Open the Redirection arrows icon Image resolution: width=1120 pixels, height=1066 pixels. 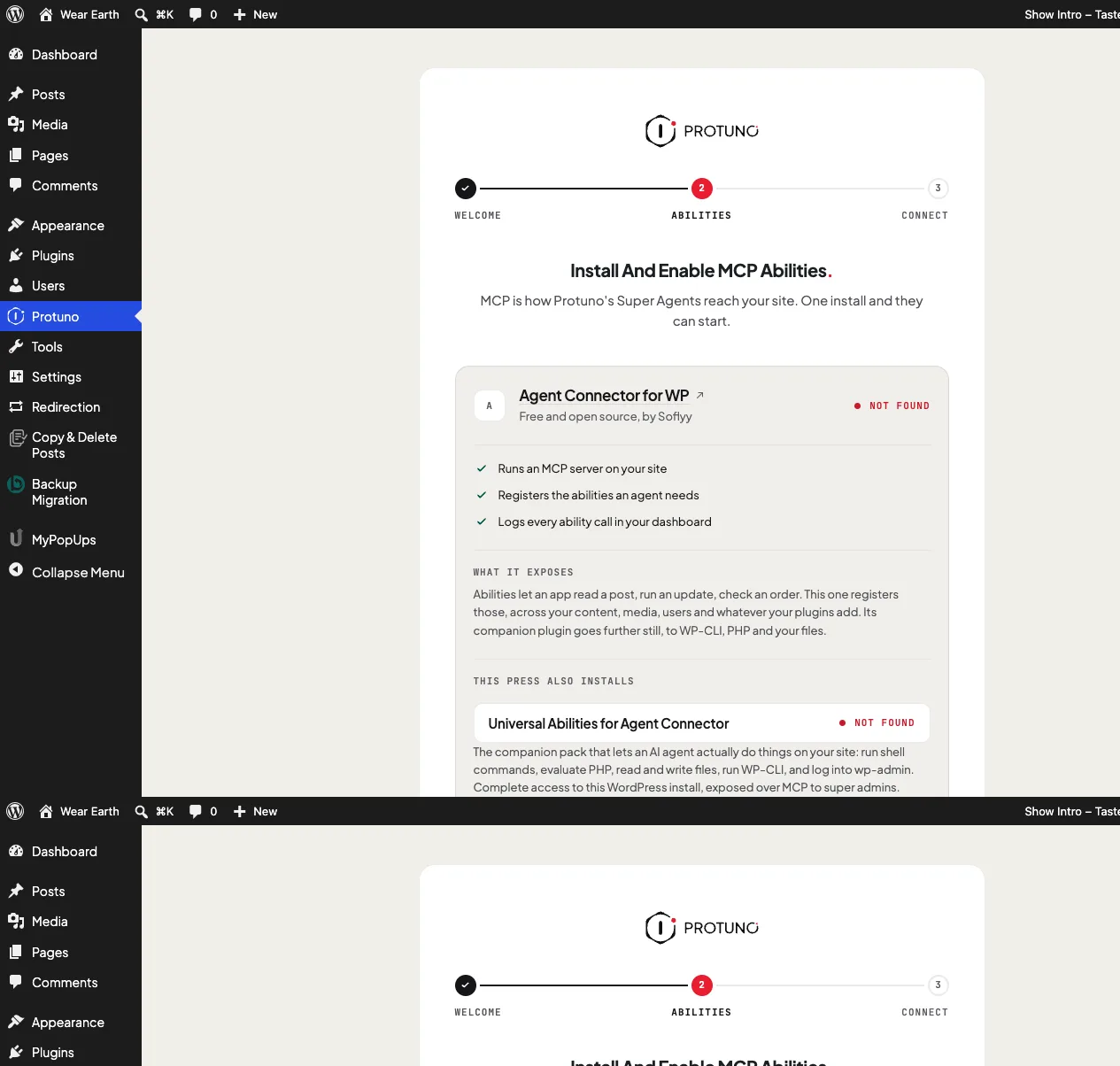point(16,406)
